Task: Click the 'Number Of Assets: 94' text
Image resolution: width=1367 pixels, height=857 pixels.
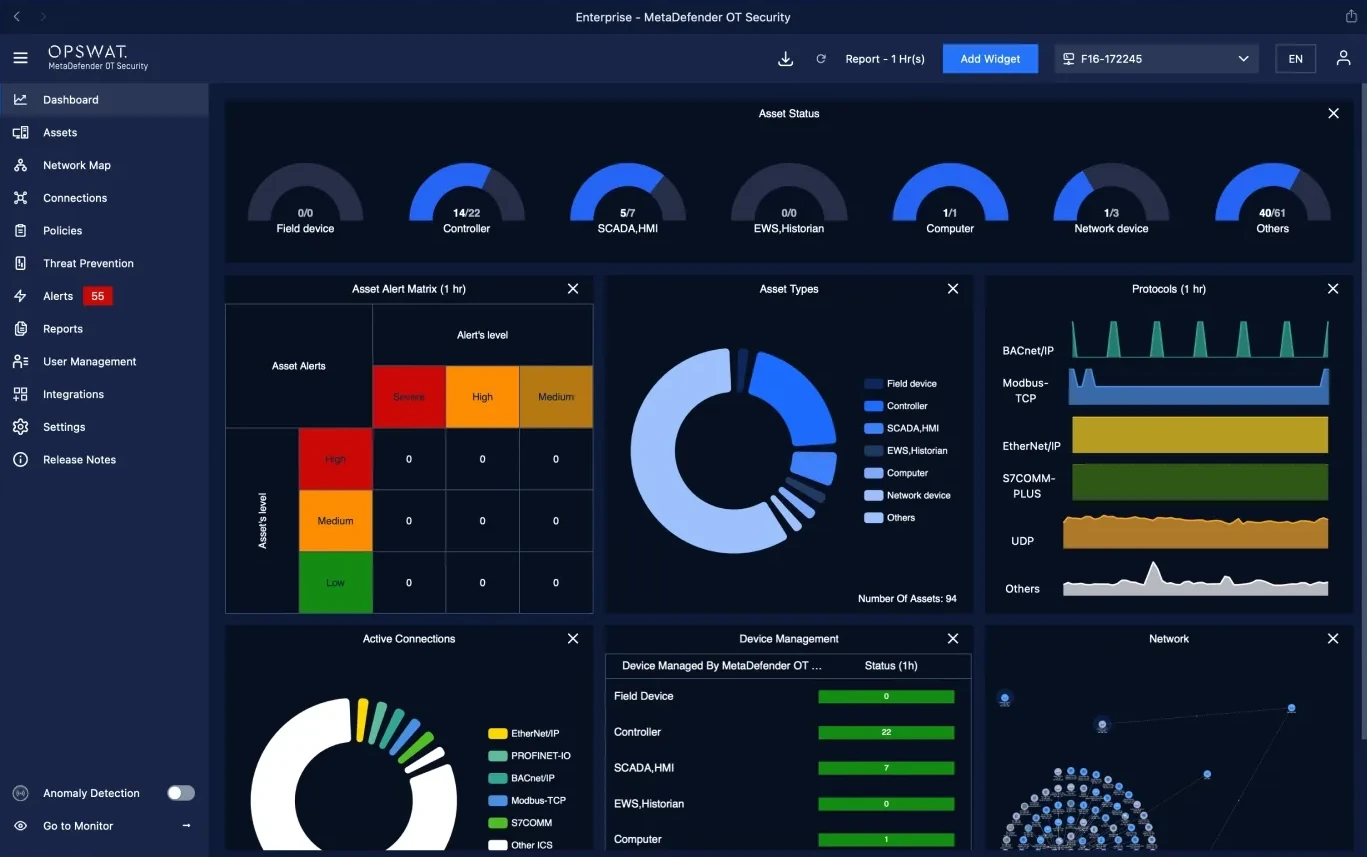Action: (x=907, y=599)
